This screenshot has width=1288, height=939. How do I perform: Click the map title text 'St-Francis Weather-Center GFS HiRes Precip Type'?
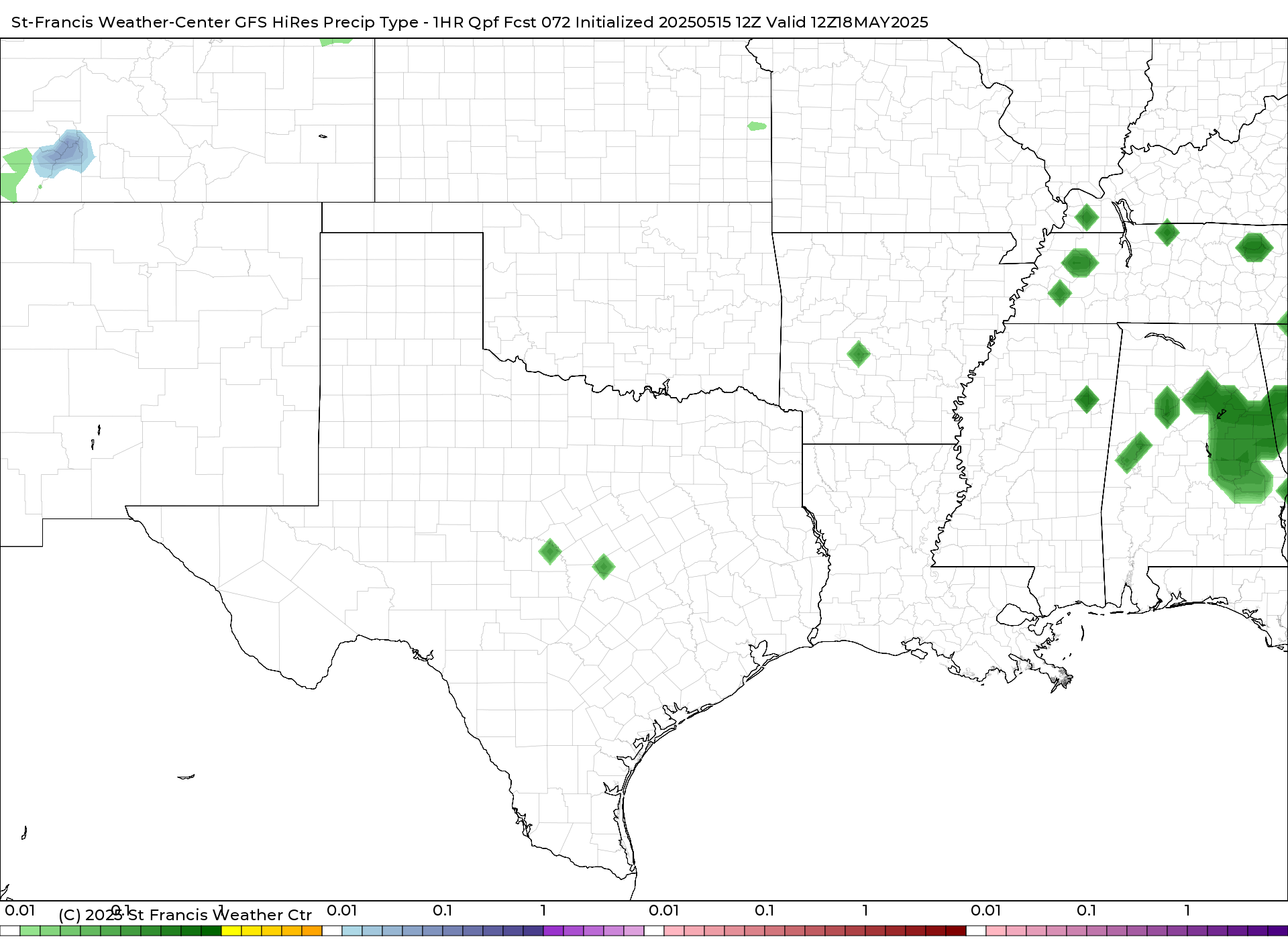coord(215,22)
